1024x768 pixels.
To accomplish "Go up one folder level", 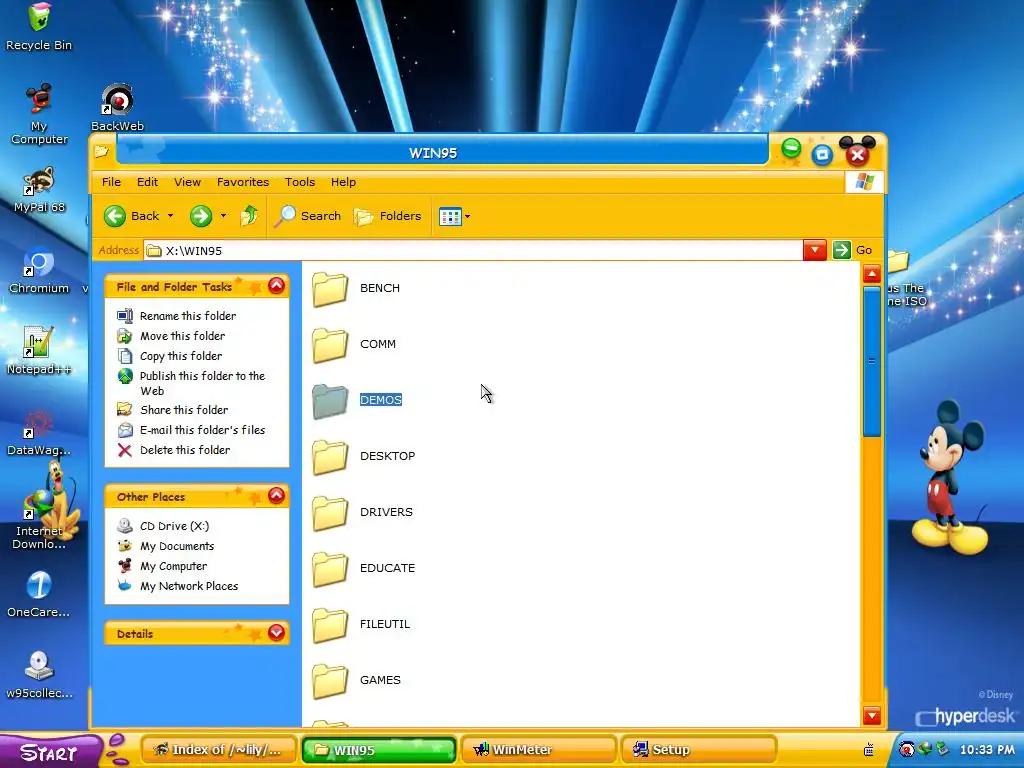I will 249,216.
